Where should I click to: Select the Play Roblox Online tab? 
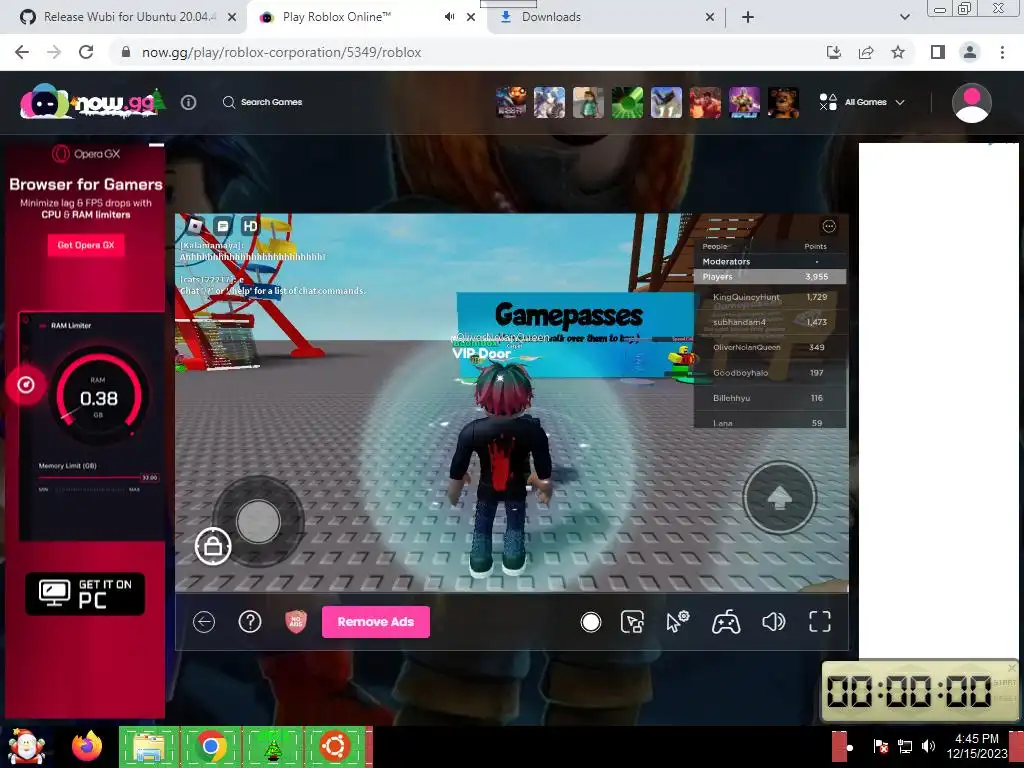(336, 17)
